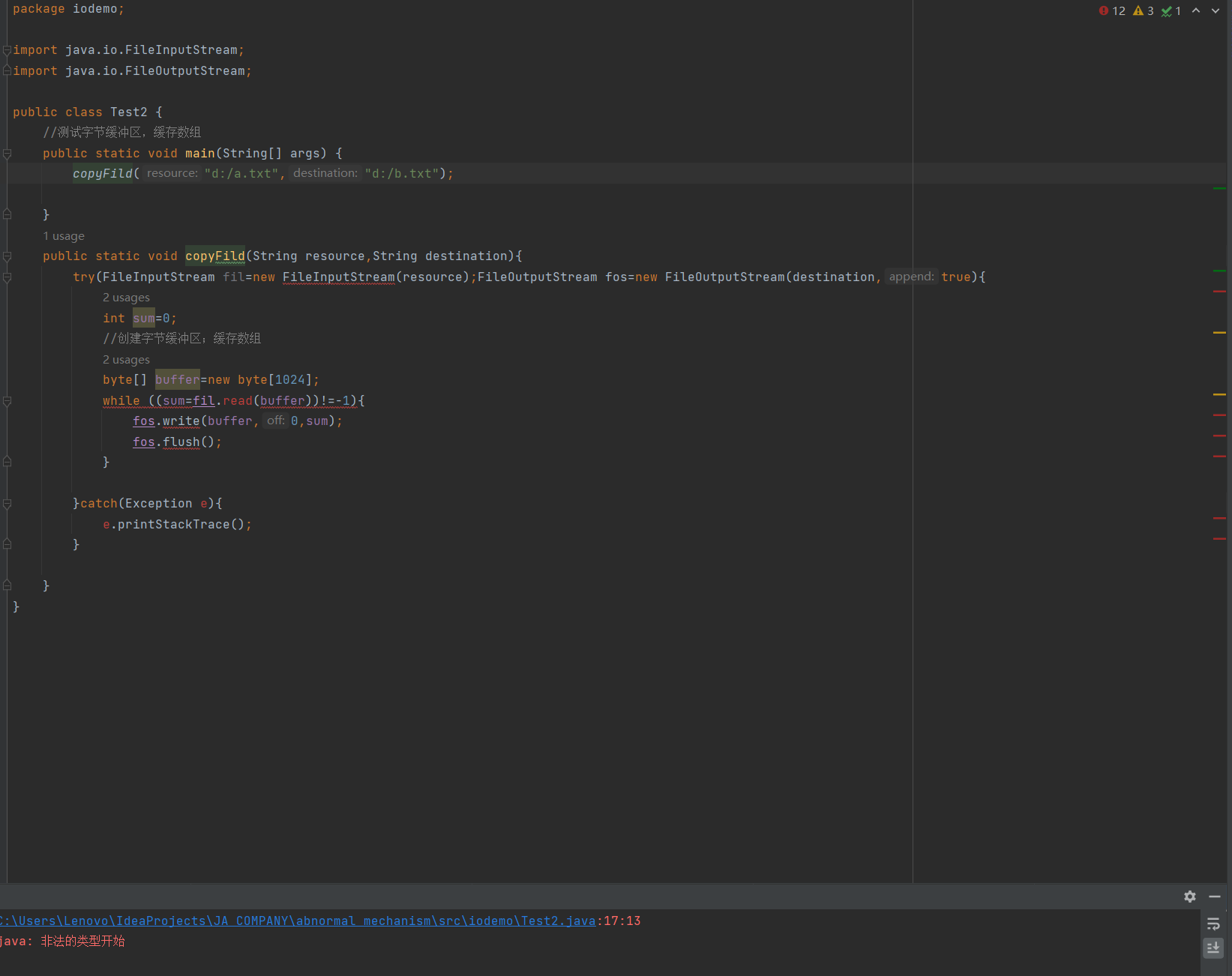Click the class name Test2

tap(129, 112)
